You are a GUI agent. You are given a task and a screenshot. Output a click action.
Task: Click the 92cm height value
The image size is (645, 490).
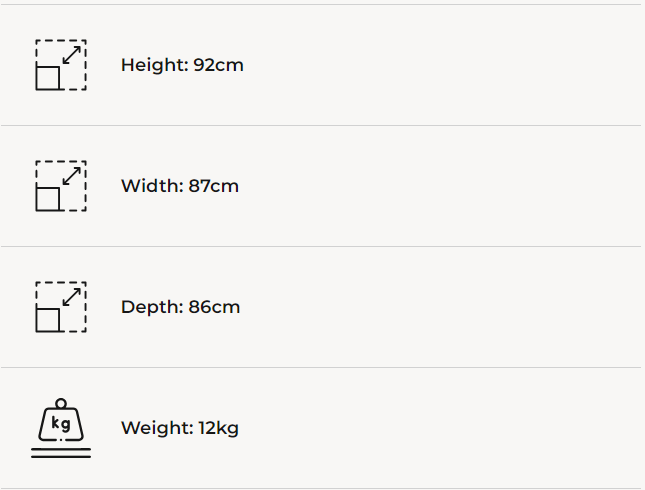218,65
